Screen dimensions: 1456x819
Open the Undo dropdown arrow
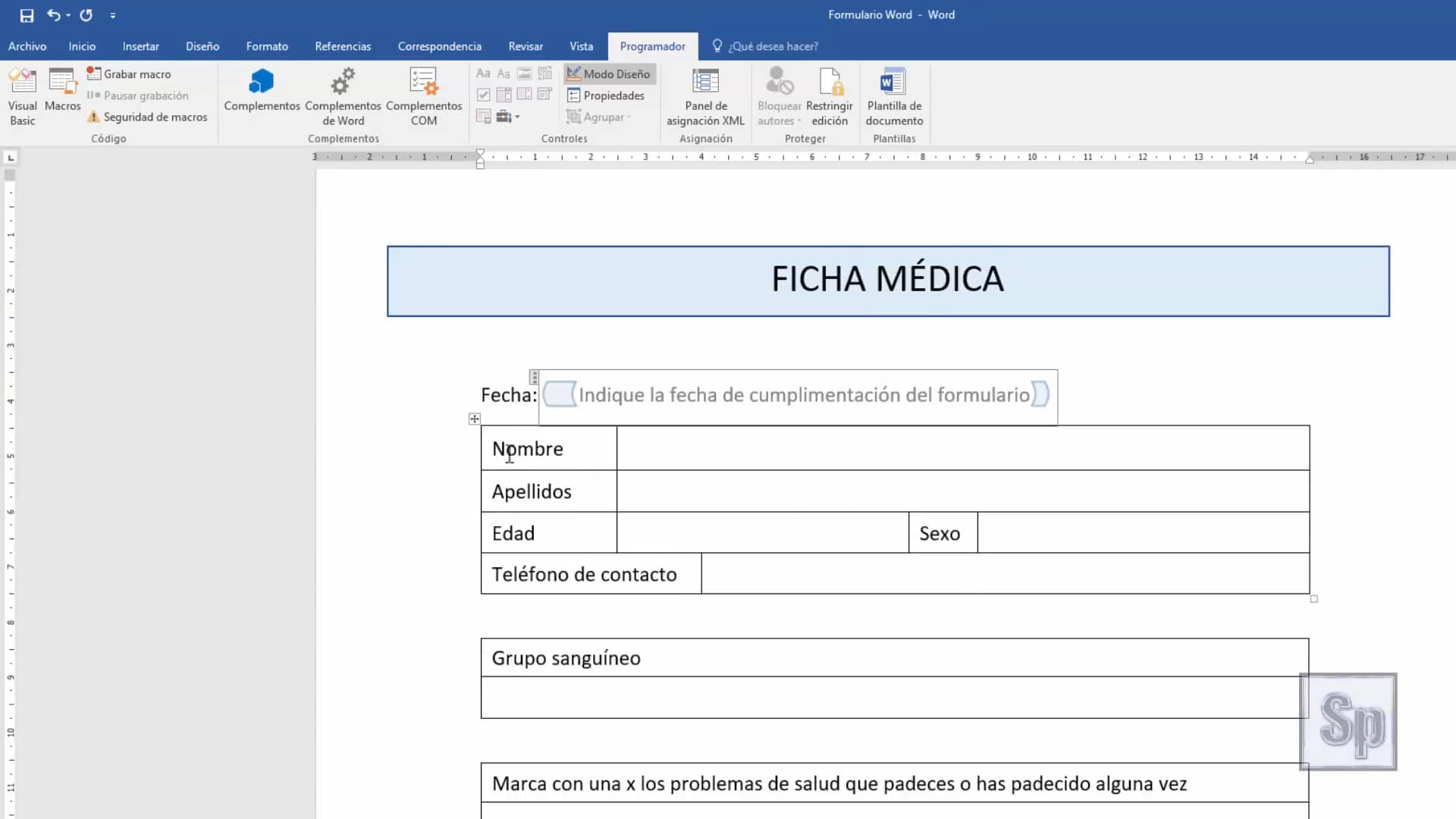tap(69, 14)
